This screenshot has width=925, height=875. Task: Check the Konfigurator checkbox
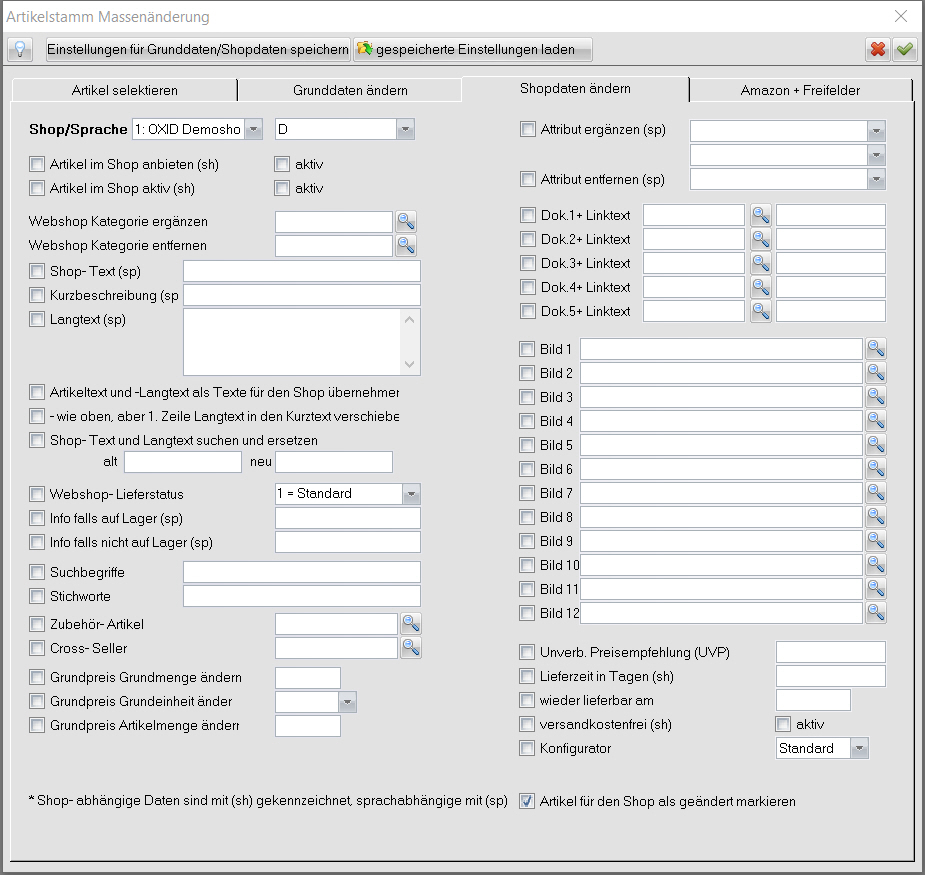point(527,748)
